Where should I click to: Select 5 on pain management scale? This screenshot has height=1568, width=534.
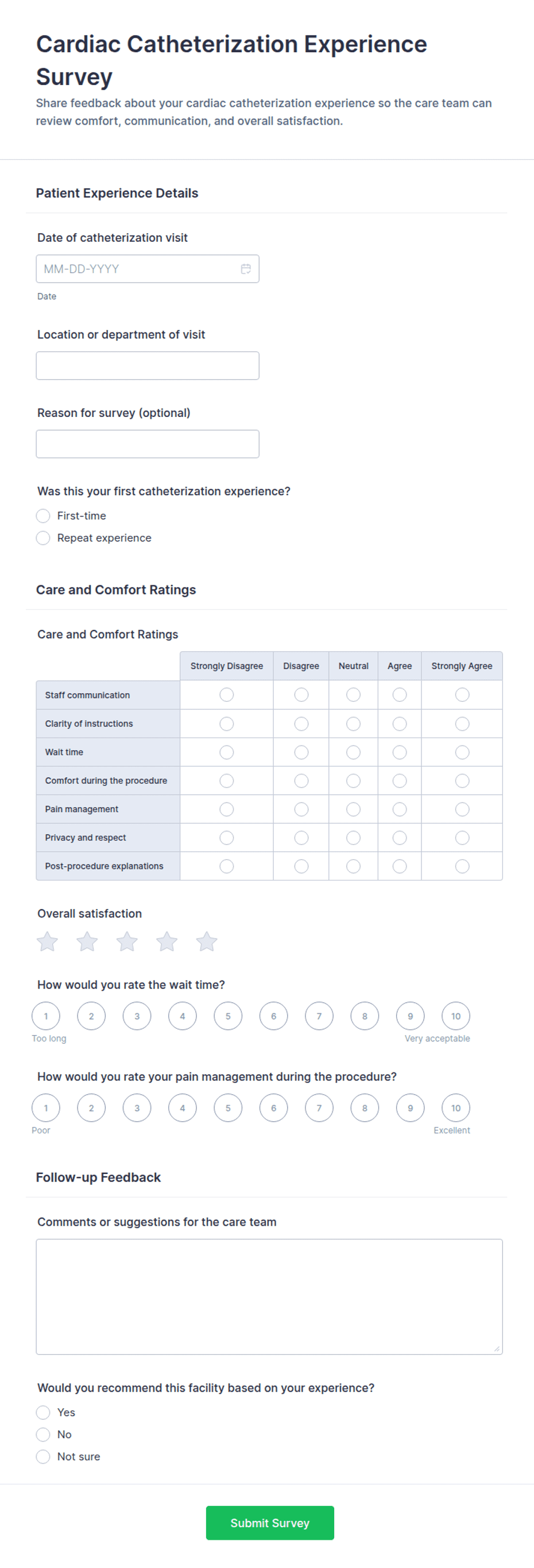[228, 1108]
